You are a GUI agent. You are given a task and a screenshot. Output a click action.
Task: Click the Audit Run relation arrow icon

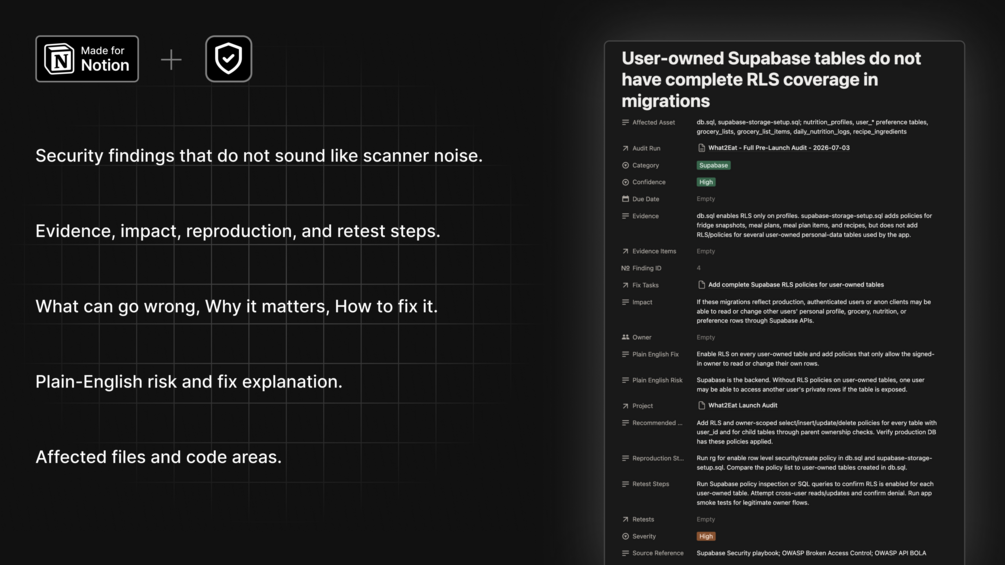[625, 148]
